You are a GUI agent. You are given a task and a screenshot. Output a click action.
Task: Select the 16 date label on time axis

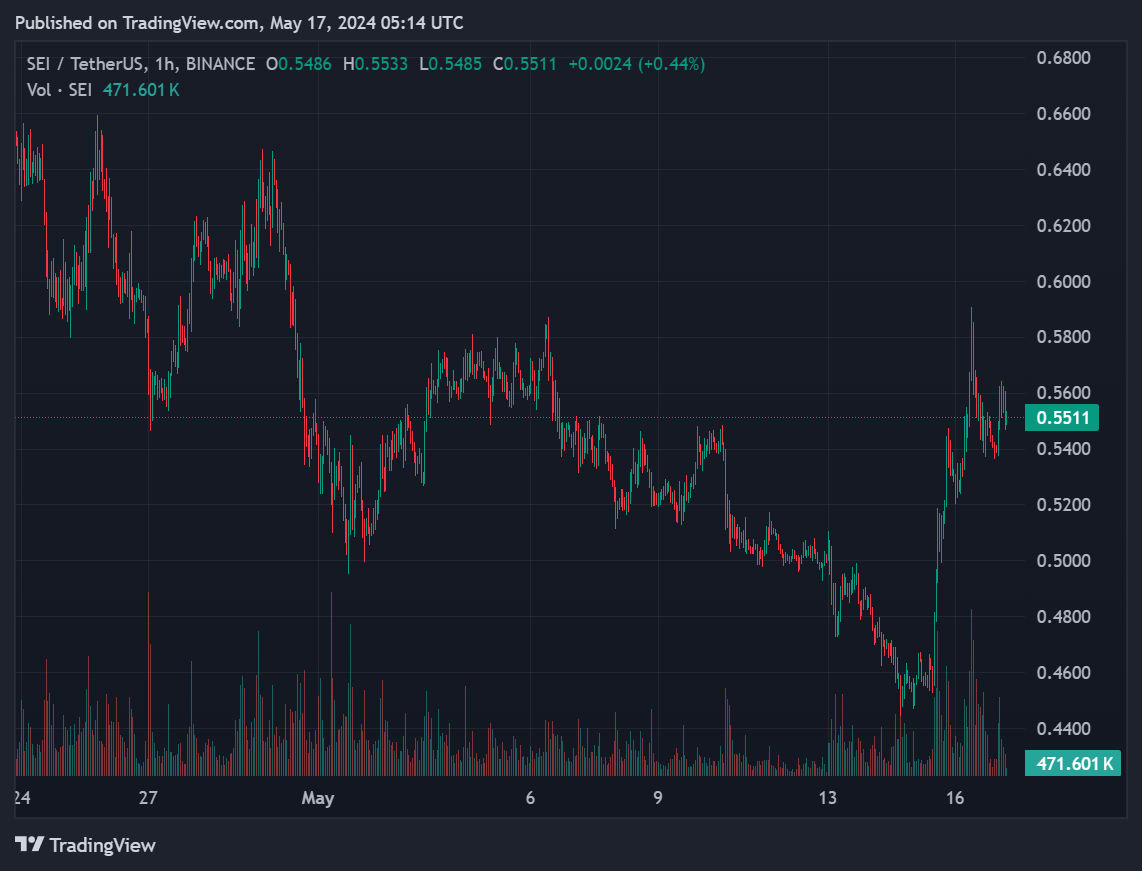pos(957,799)
